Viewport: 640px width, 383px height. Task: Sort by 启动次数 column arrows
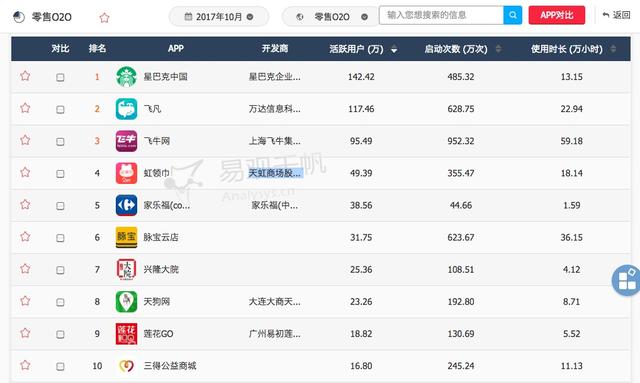click(x=498, y=49)
